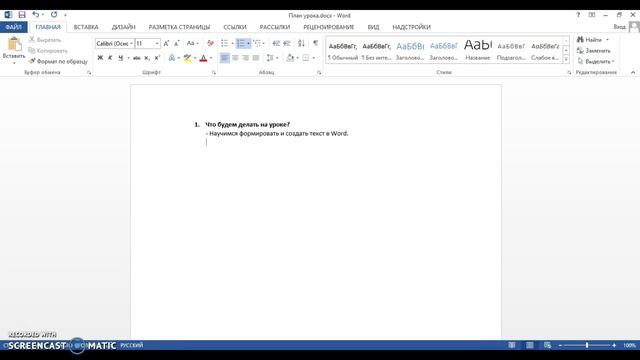Click the bullets list icon

click(224, 43)
